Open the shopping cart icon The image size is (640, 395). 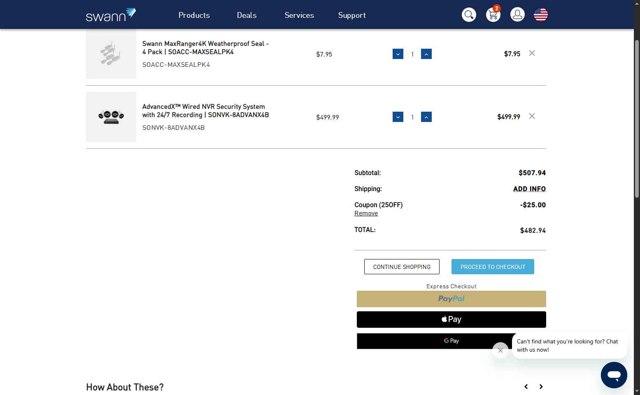[x=493, y=15]
